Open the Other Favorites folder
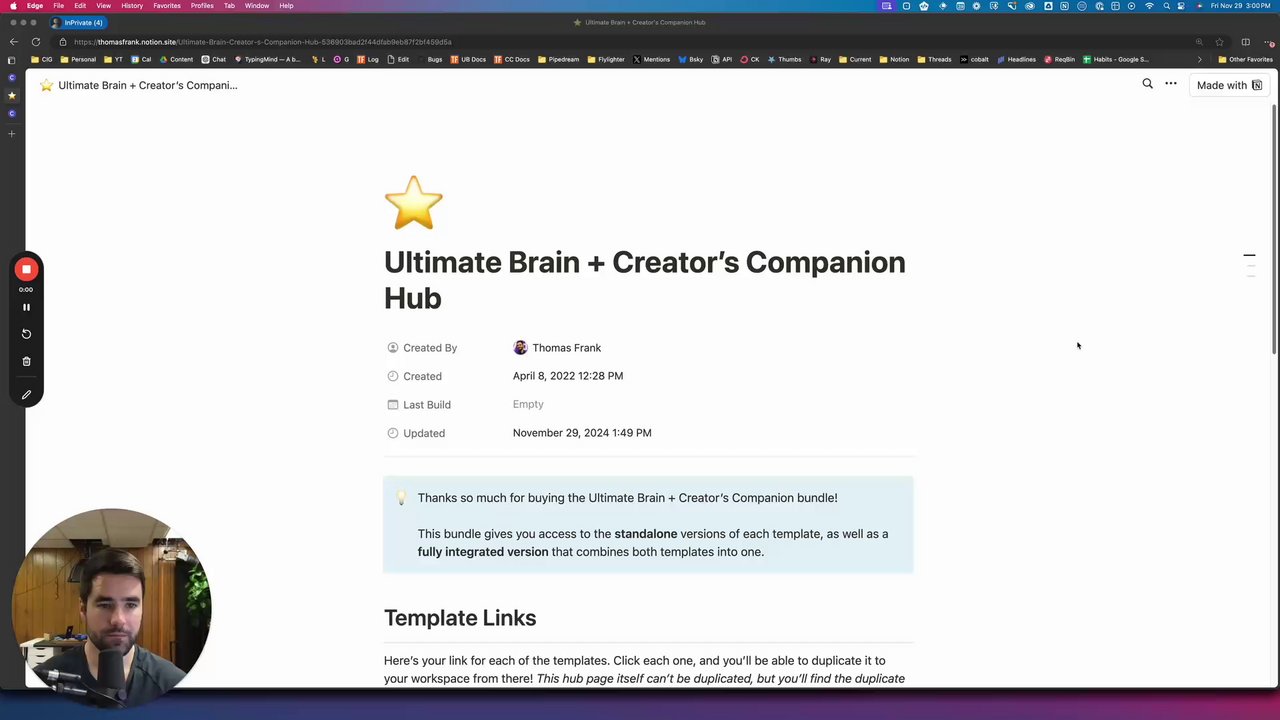Image resolution: width=1280 pixels, height=720 pixels. pyautogui.click(x=1244, y=59)
